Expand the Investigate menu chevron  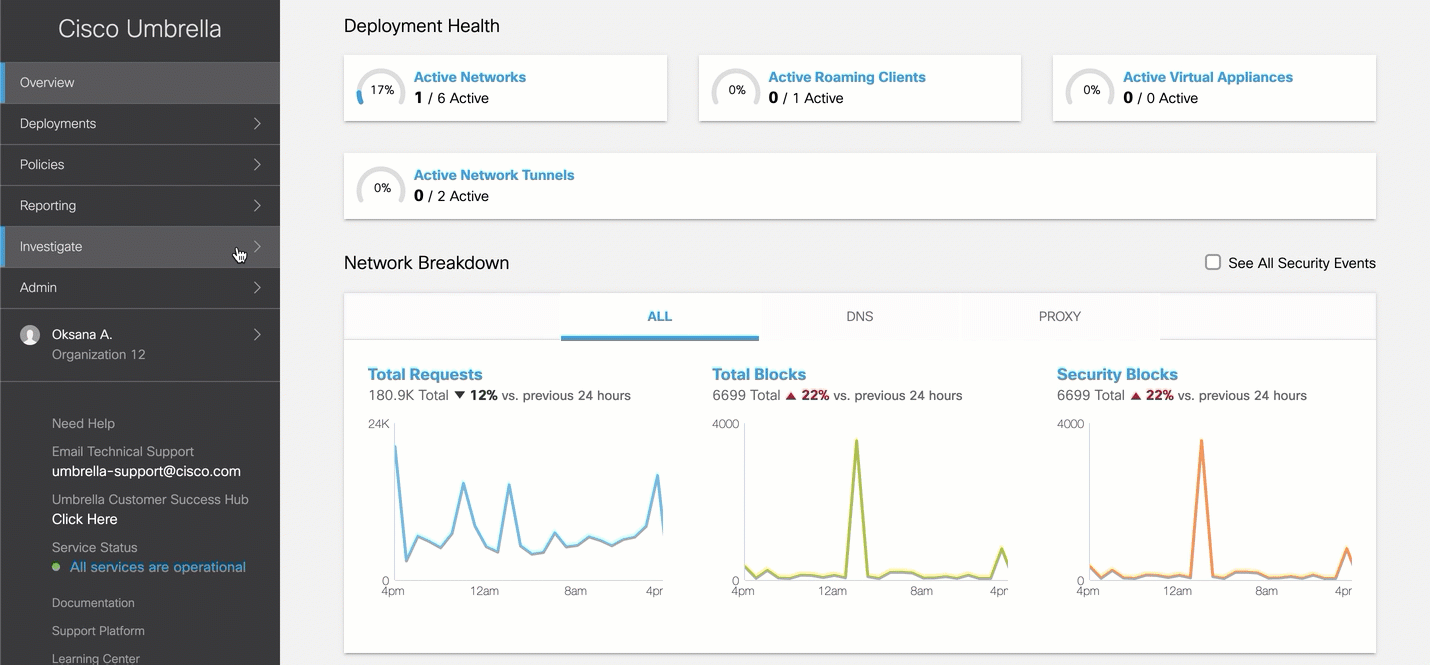pyautogui.click(x=257, y=247)
